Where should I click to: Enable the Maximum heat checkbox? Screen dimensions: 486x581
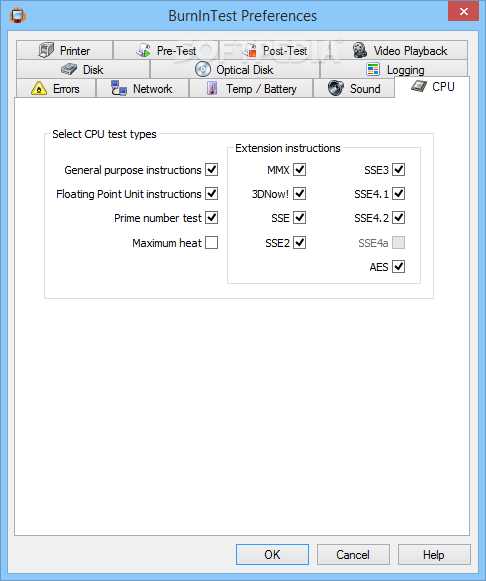tap(212, 243)
